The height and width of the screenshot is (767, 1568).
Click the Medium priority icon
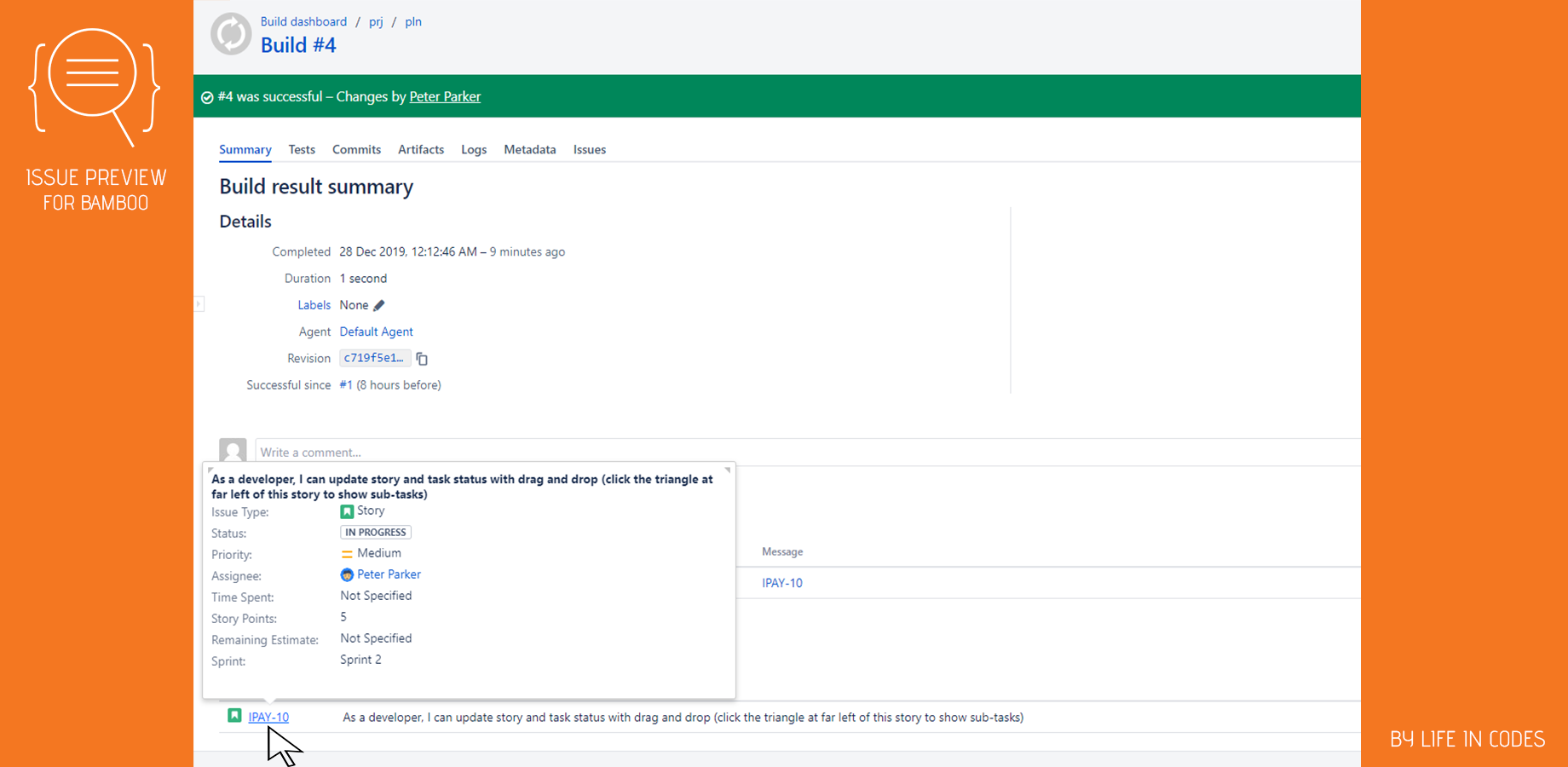(347, 554)
